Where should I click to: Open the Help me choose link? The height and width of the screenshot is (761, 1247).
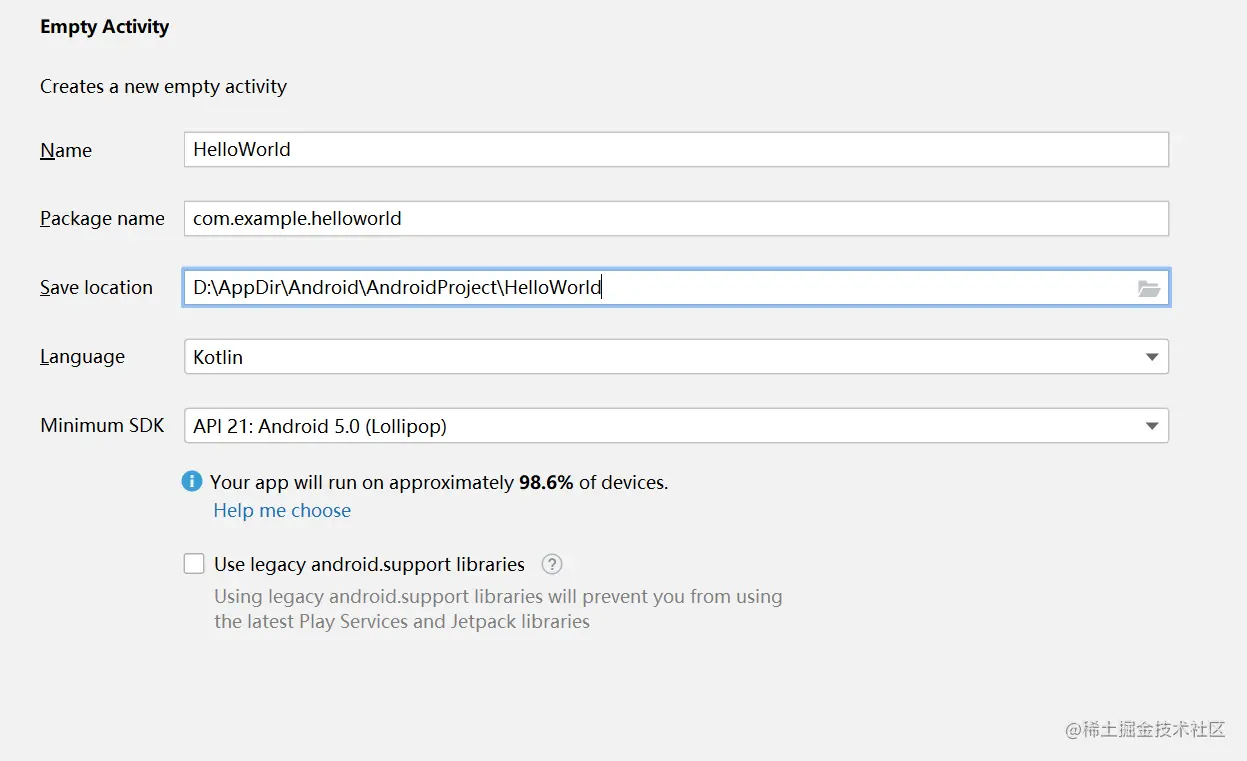282,510
